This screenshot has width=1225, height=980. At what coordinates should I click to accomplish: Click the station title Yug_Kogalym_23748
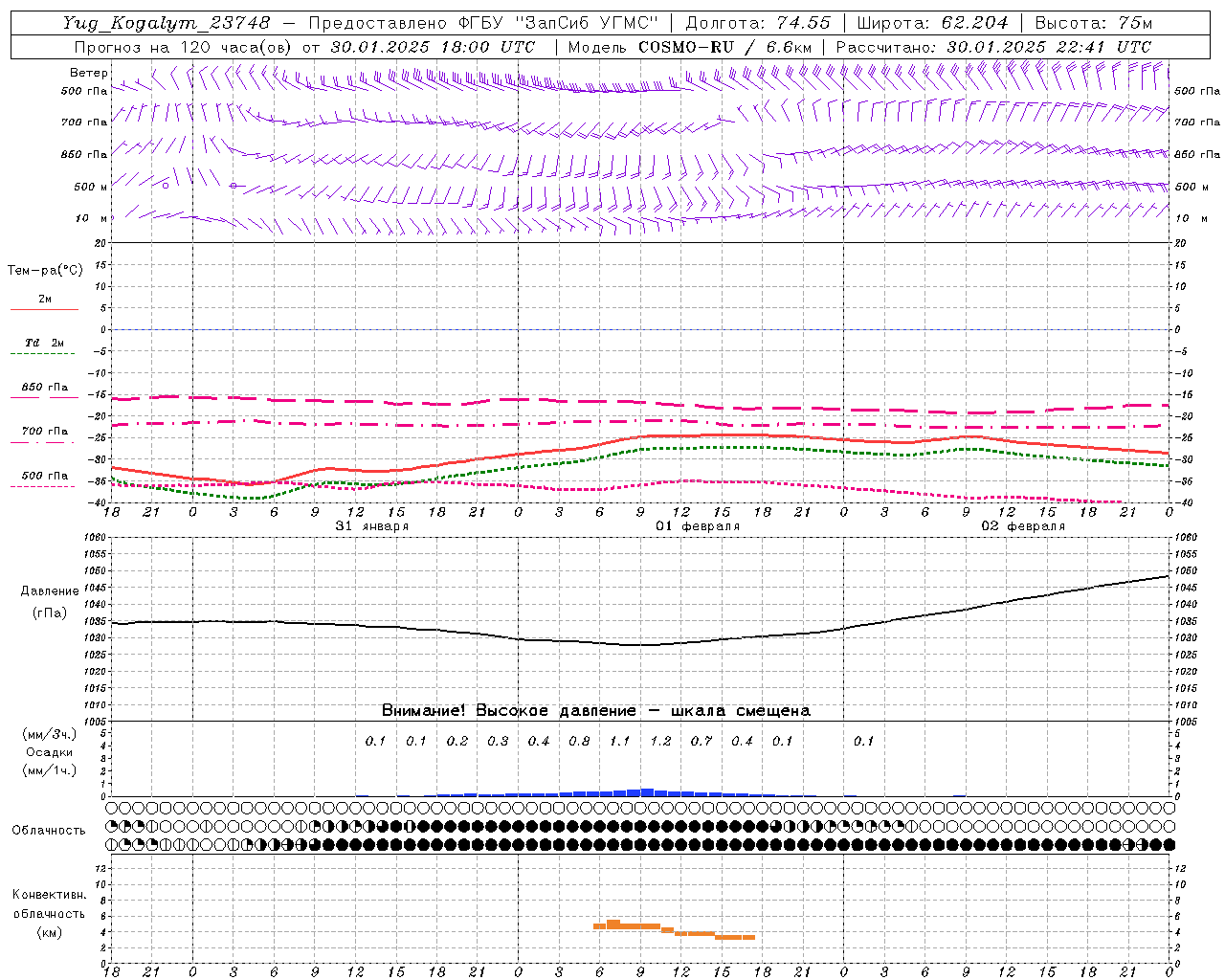[x=167, y=23]
